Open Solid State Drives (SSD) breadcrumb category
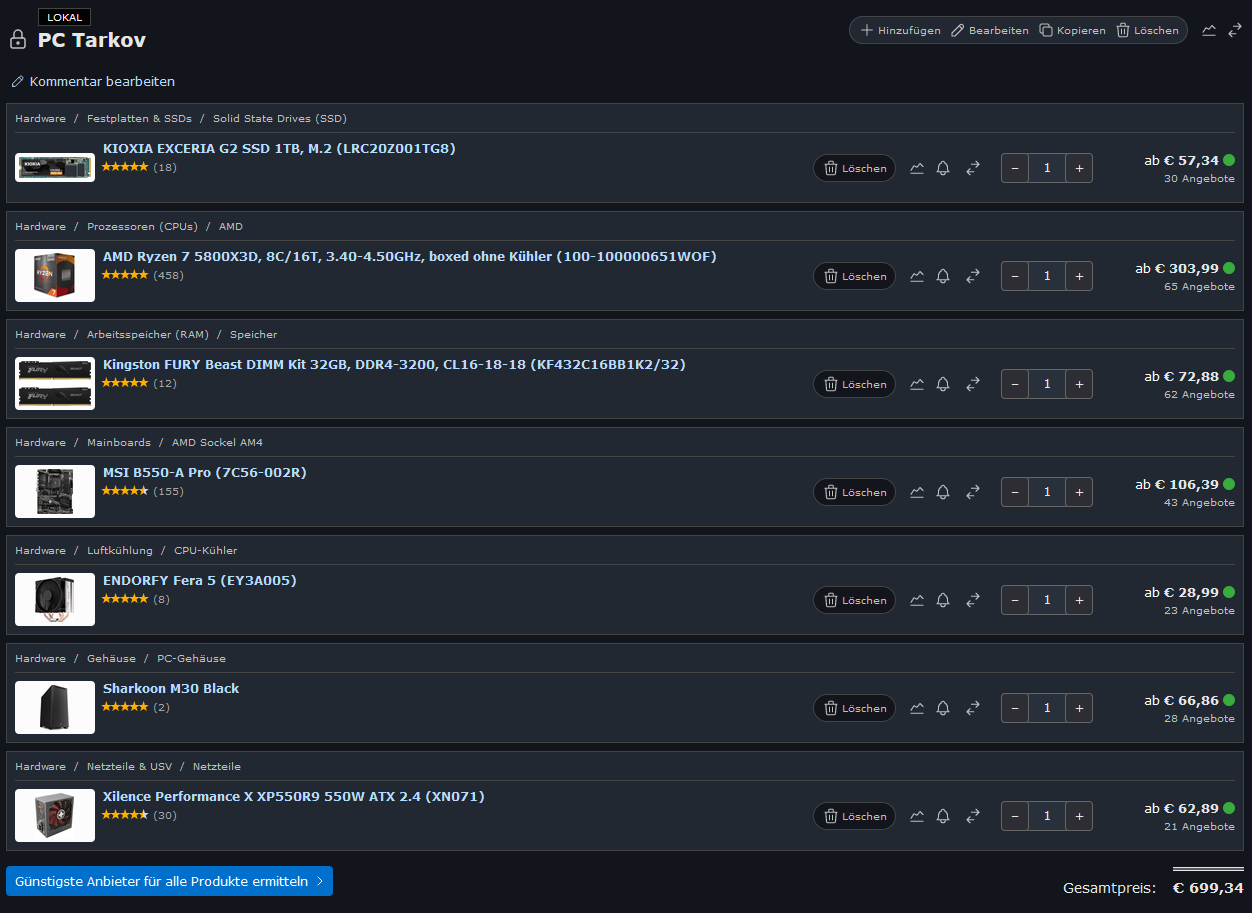 click(x=280, y=118)
